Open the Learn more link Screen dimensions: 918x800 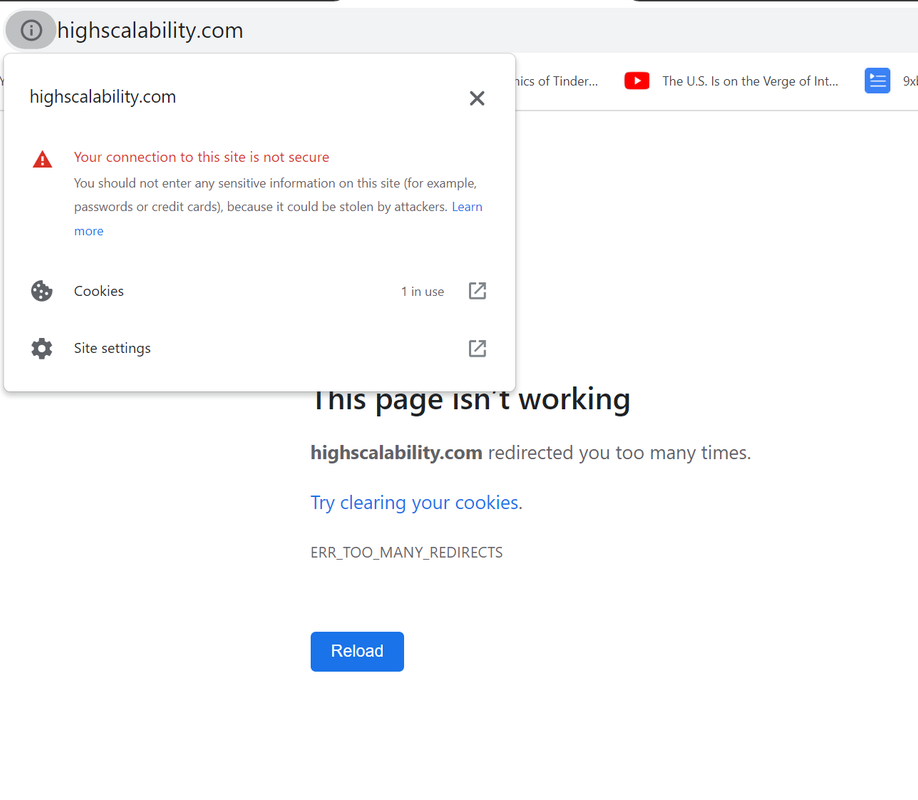[278, 218]
